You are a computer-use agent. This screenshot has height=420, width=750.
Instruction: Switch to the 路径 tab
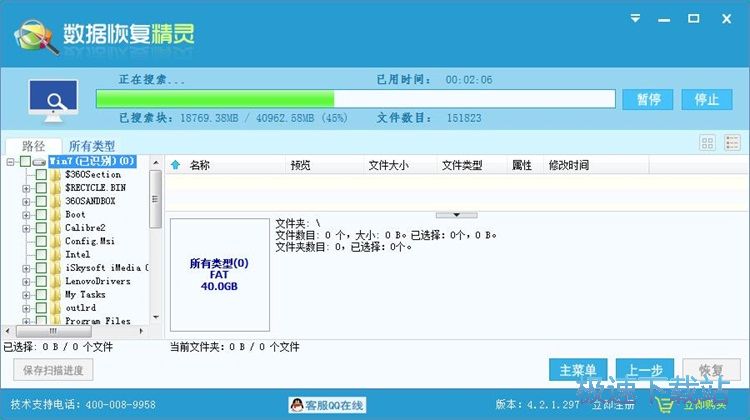33,145
